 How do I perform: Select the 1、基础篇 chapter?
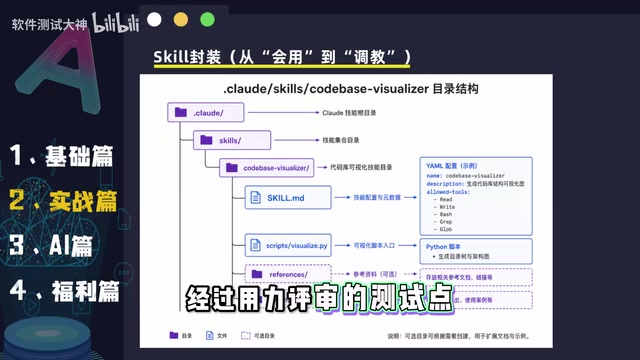(x=61, y=156)
